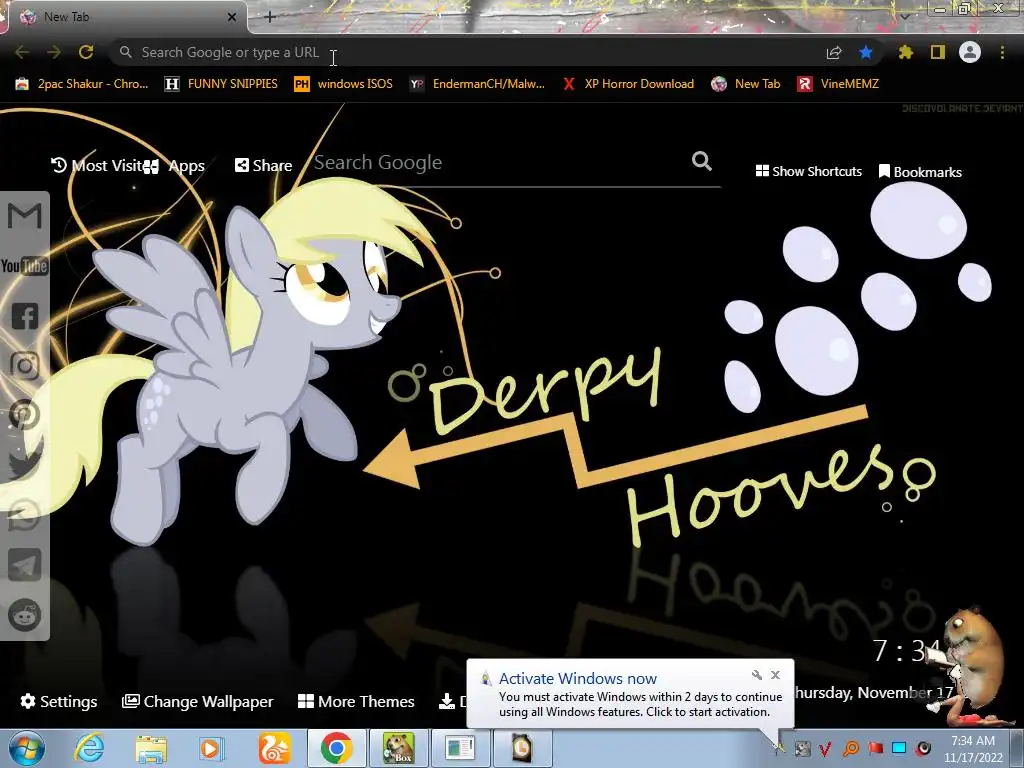1024x768 pixels.
Task: Open the windows ISOS bookmark
Action: point(343,84)
